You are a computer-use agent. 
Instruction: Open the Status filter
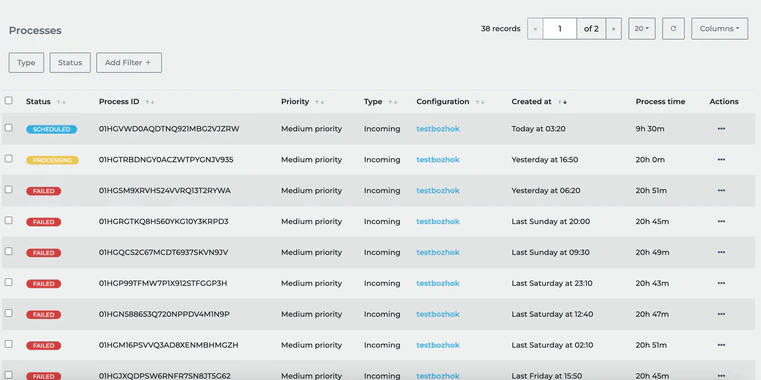click(x=70, y=63)
